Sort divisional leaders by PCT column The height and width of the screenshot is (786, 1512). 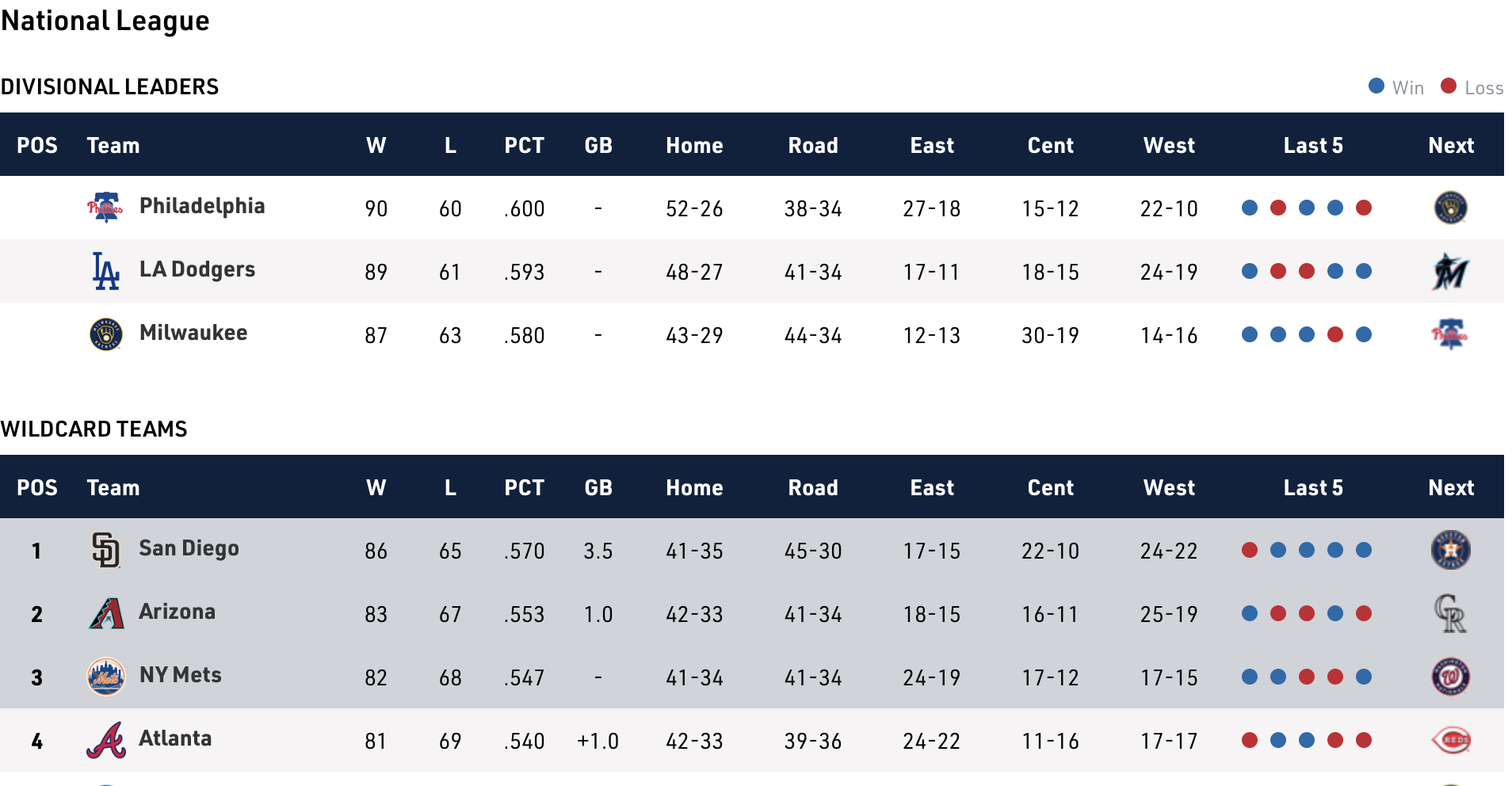524,145
